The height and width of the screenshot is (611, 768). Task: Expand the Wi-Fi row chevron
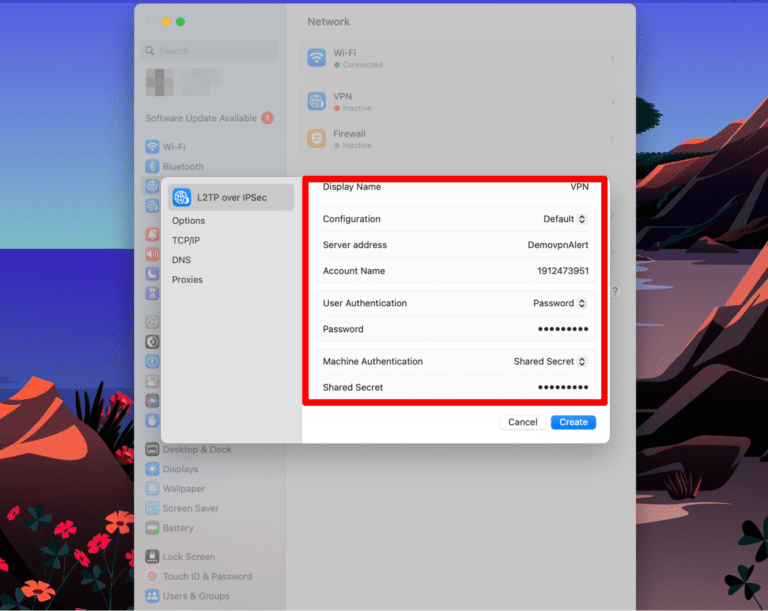(612, 58)
